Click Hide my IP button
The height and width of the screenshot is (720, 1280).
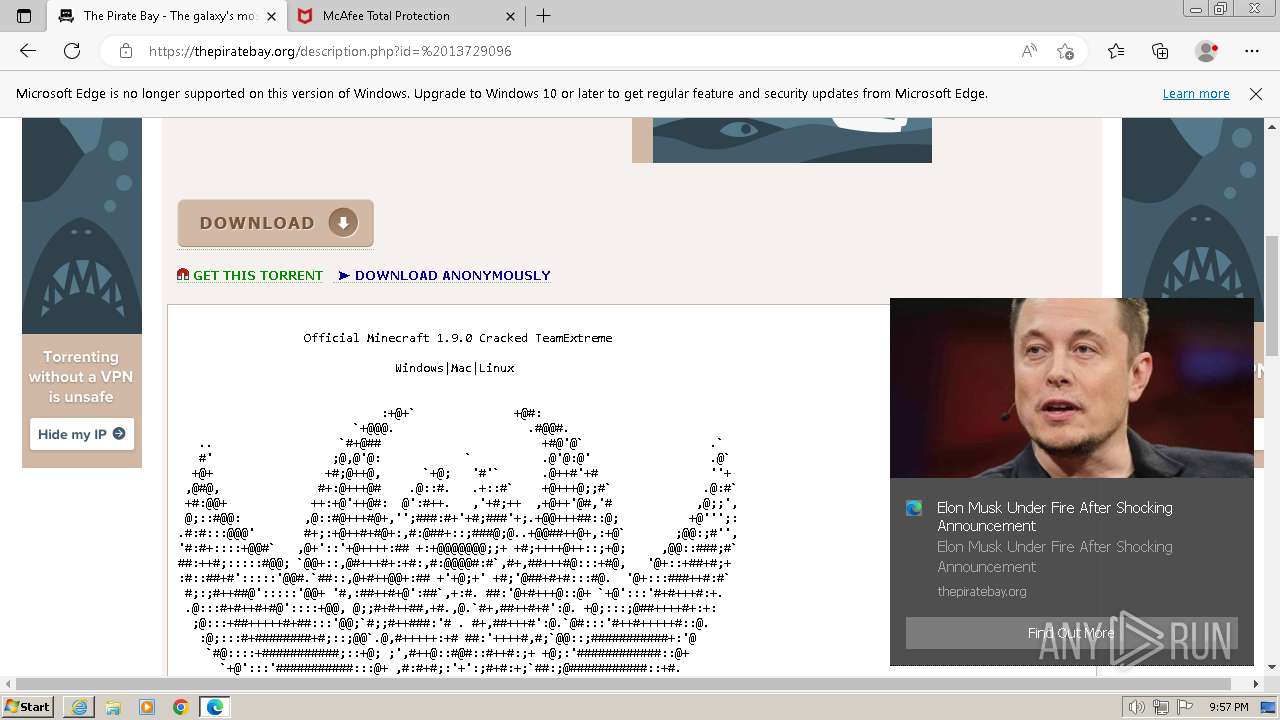82,434
